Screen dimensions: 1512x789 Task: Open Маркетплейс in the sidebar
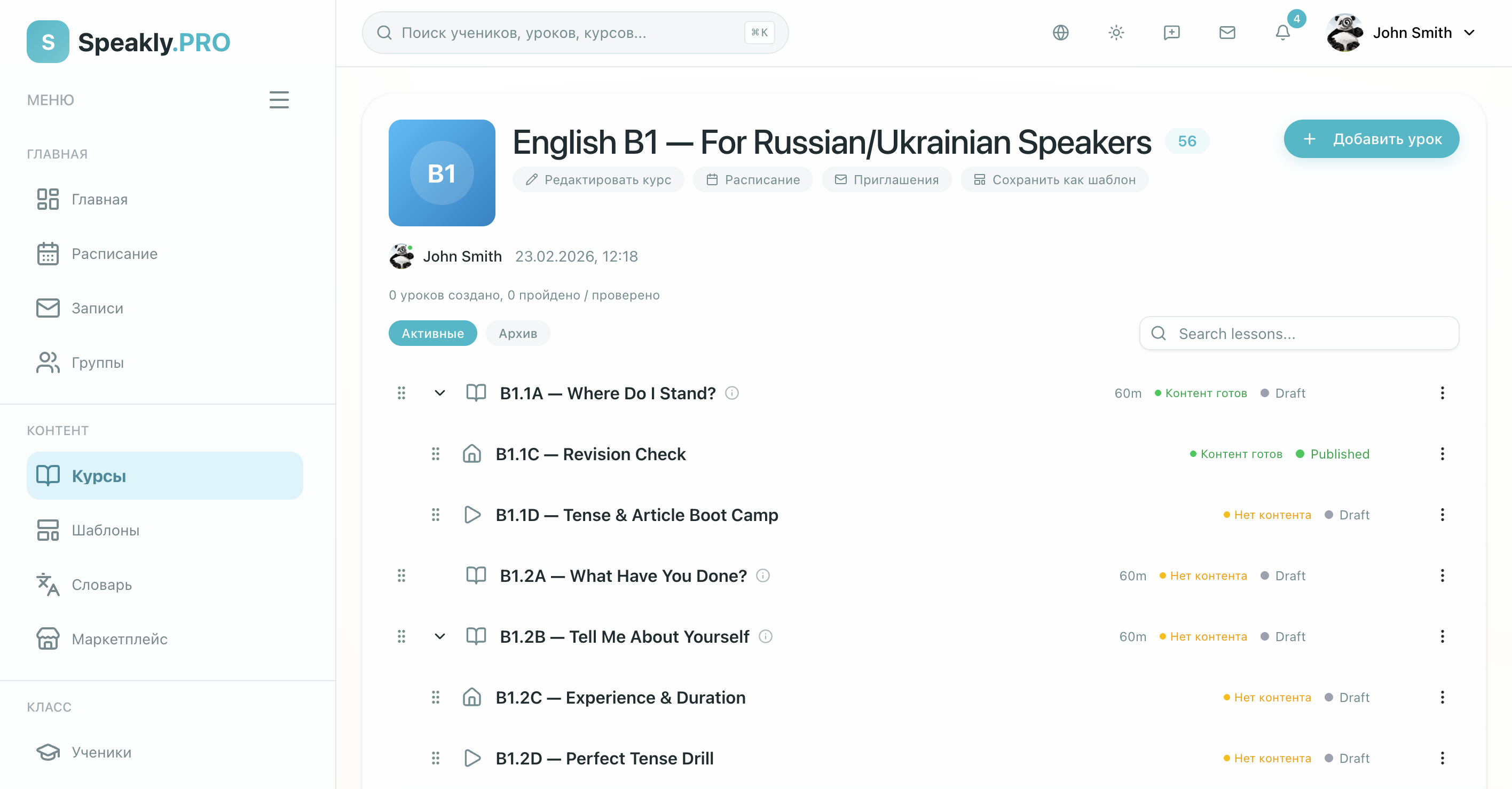point(165,638)
